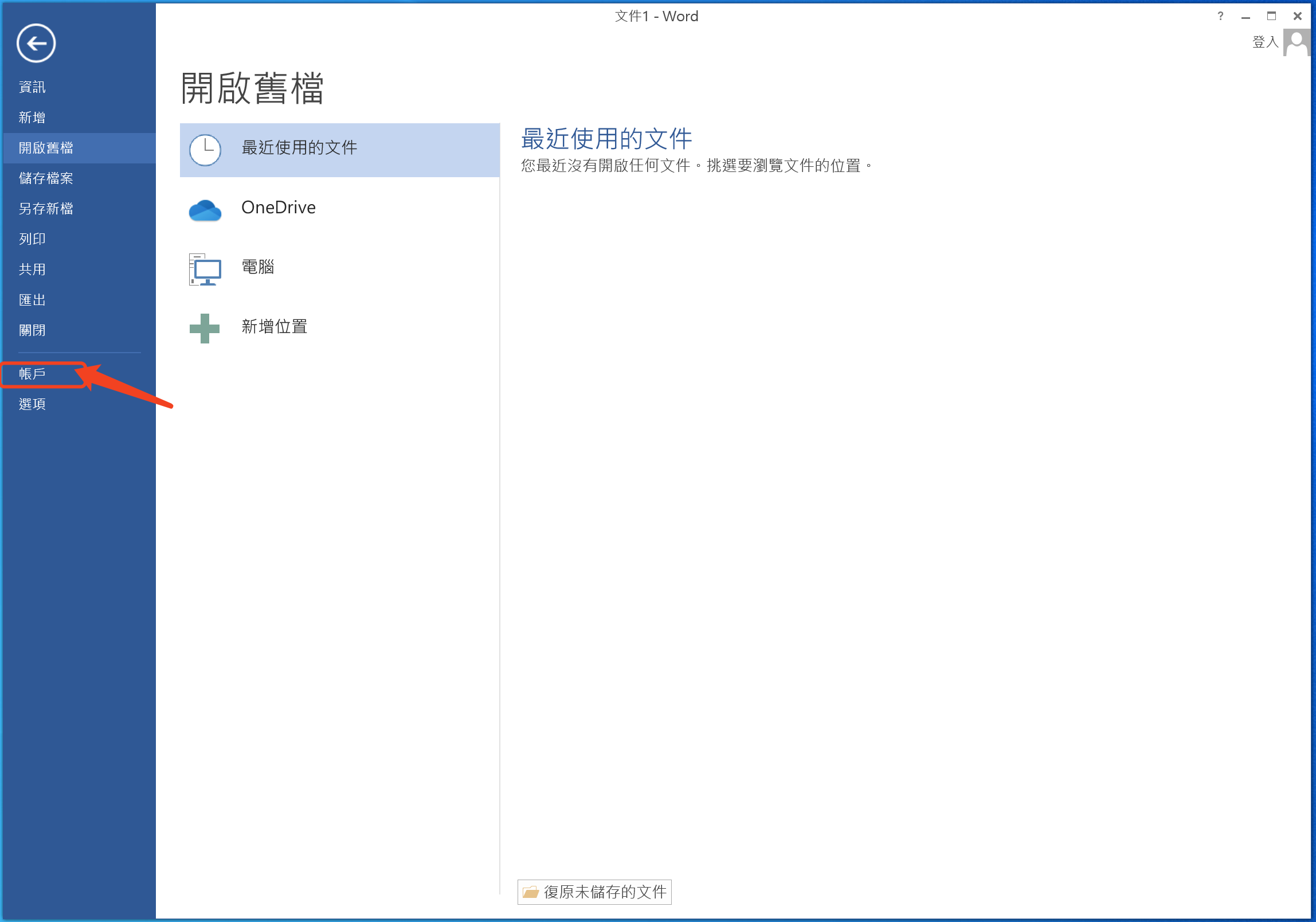This screenshot has height=922, width=1316.
Task: Select 新增 in the sidebar
Action: pos(32,118)
